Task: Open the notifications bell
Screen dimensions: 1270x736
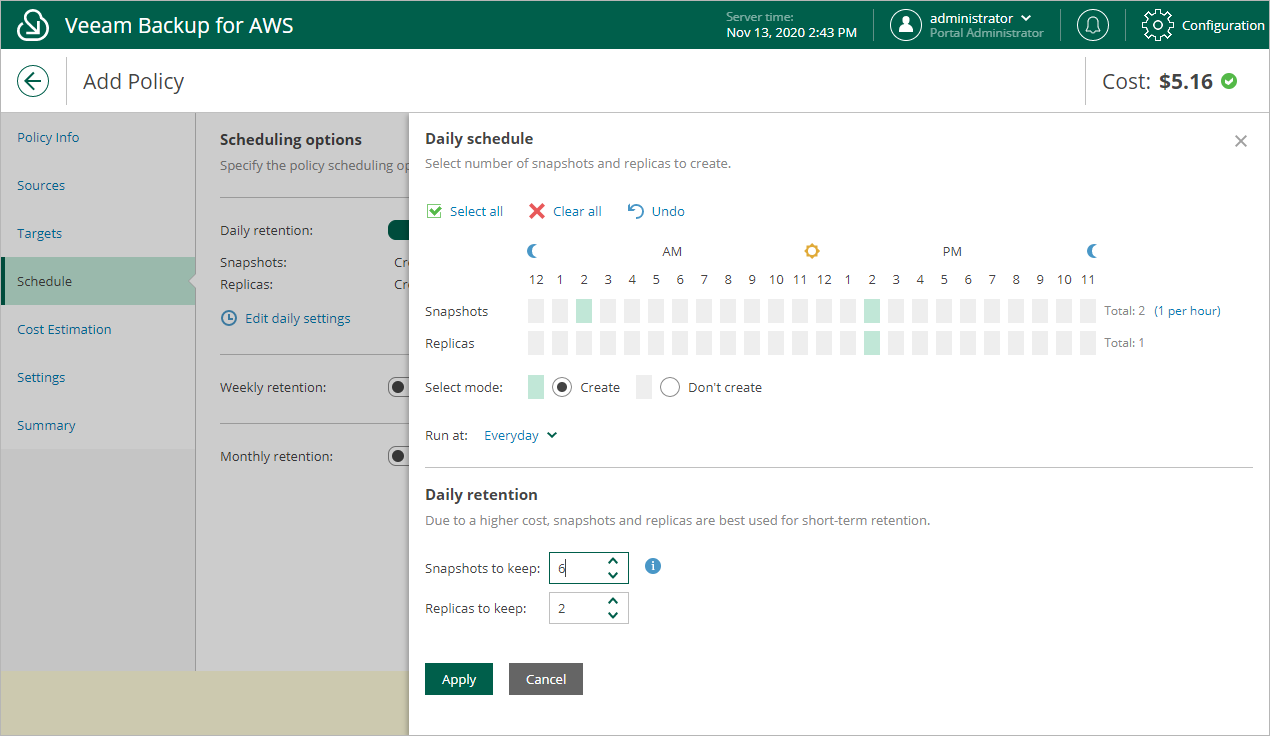Action: [x=1093, y=25]
